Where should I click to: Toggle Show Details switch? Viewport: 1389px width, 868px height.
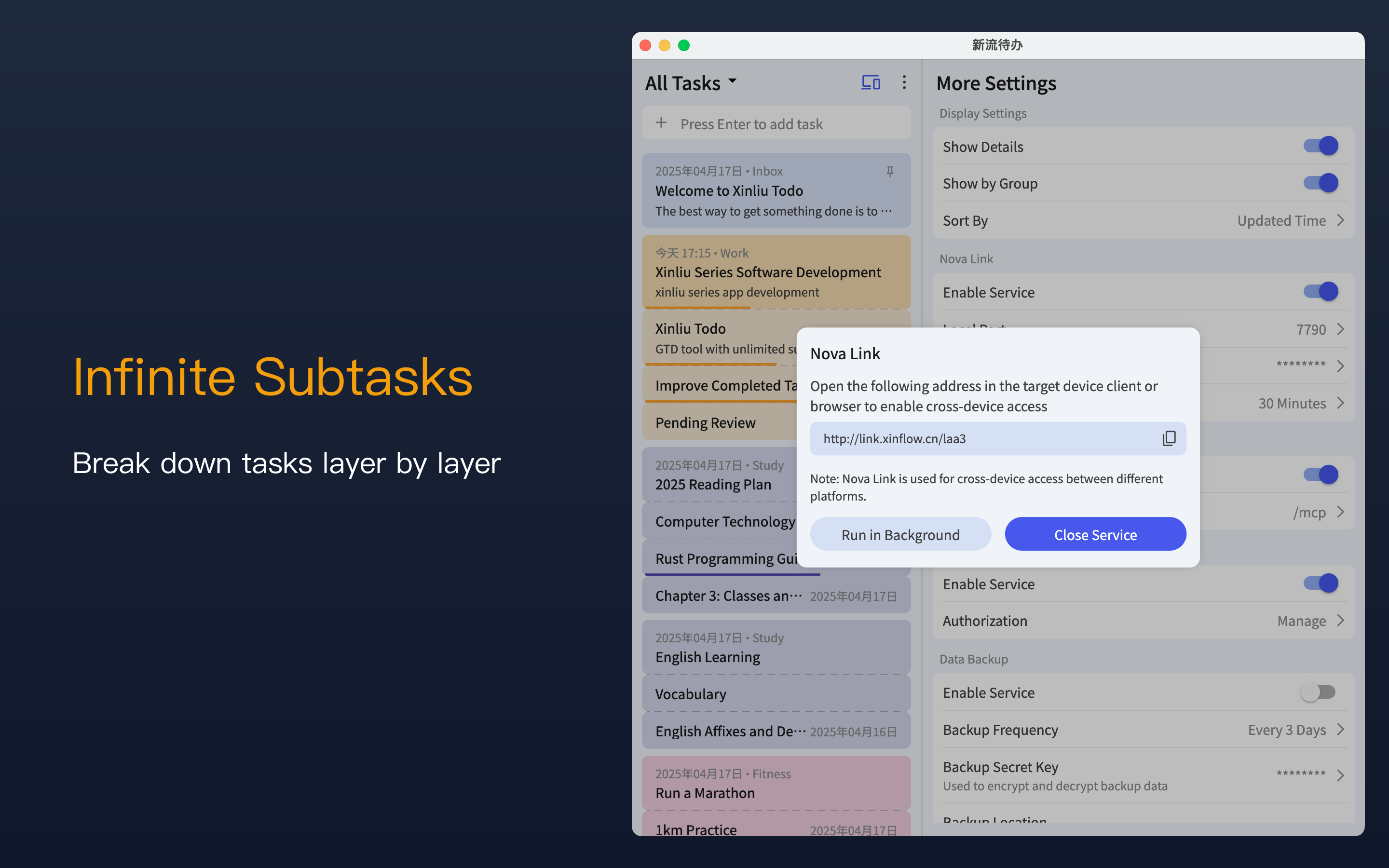pos(1321,146)
